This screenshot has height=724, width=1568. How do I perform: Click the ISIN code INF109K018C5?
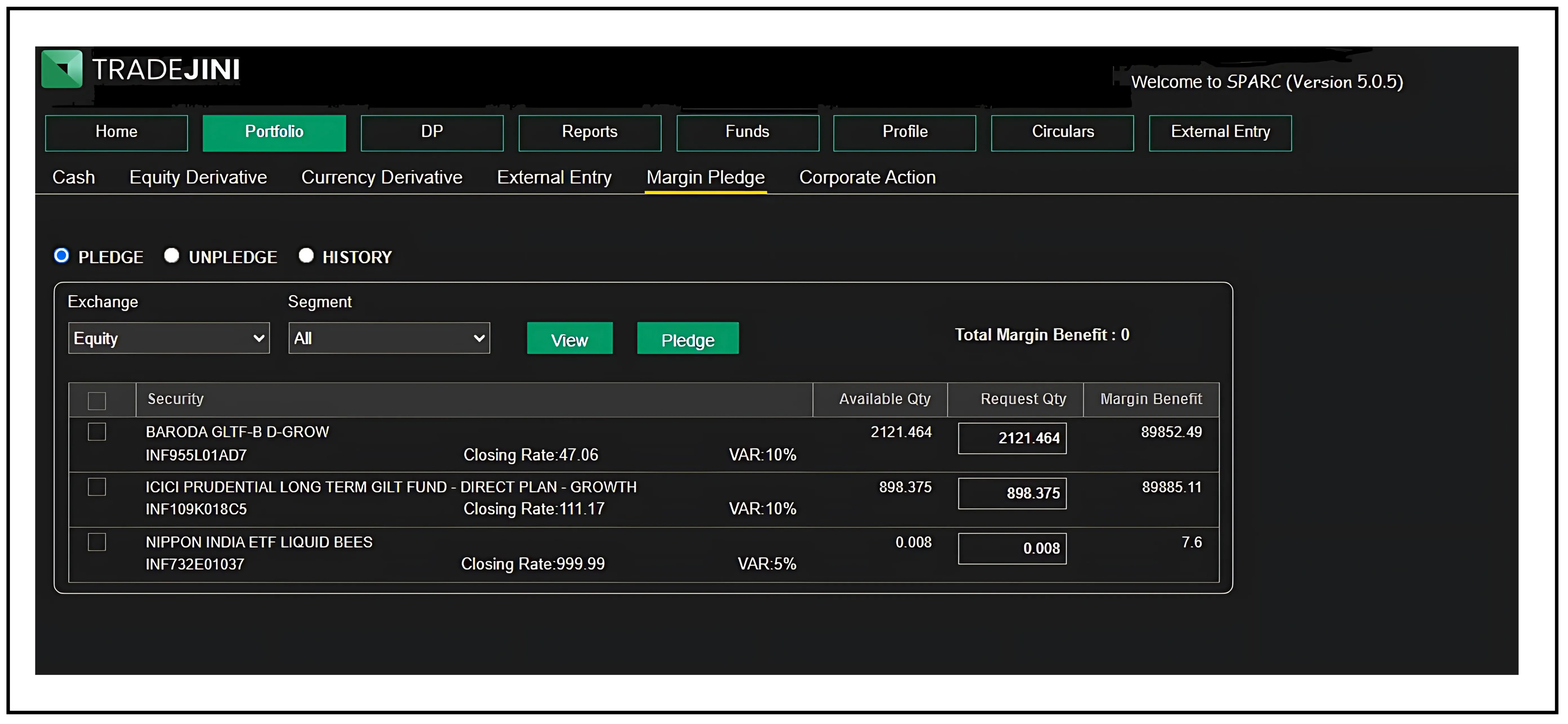click(196, 509)
